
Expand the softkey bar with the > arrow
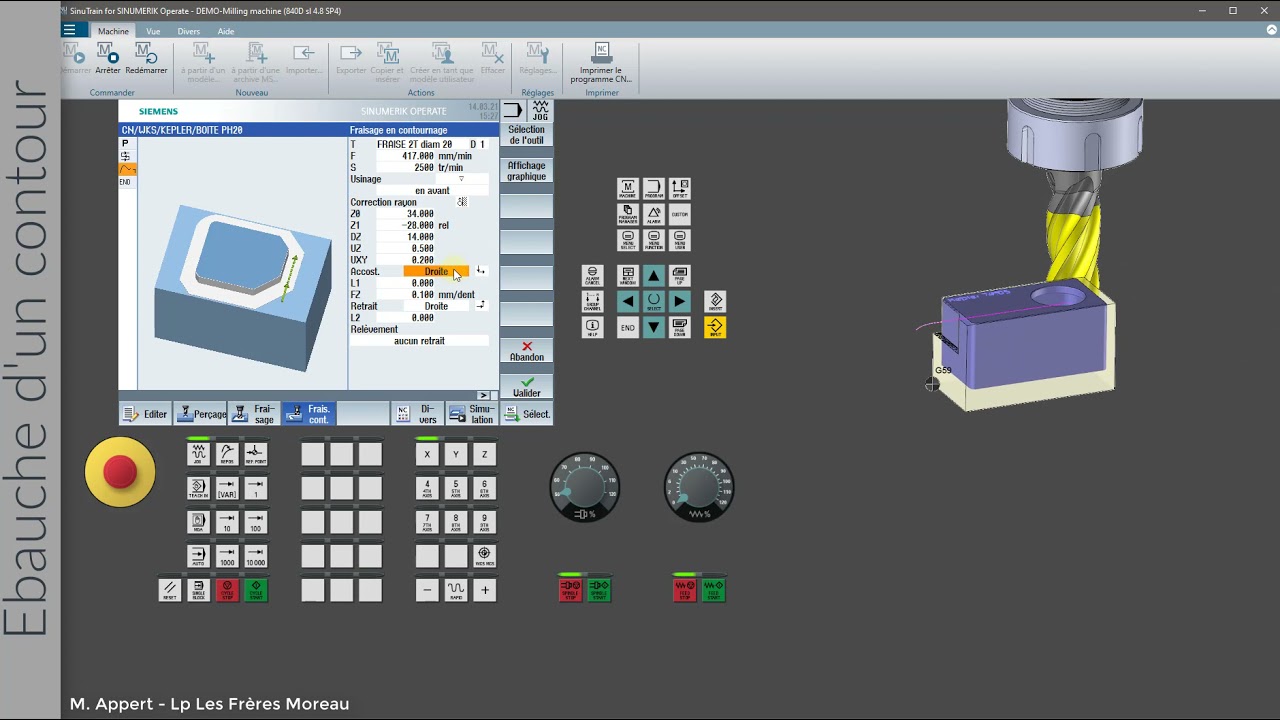pos(484,395)
